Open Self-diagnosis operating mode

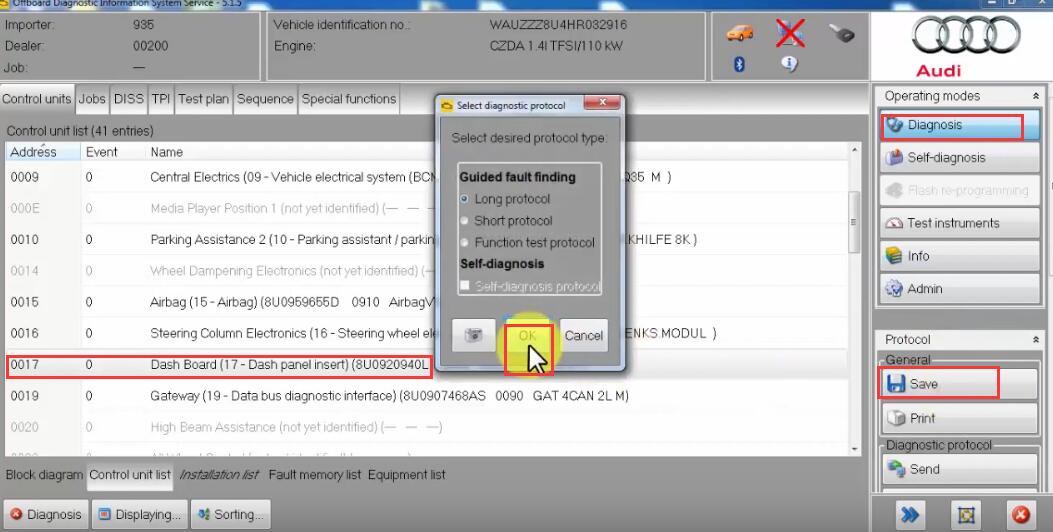click(x=960, y=158)
